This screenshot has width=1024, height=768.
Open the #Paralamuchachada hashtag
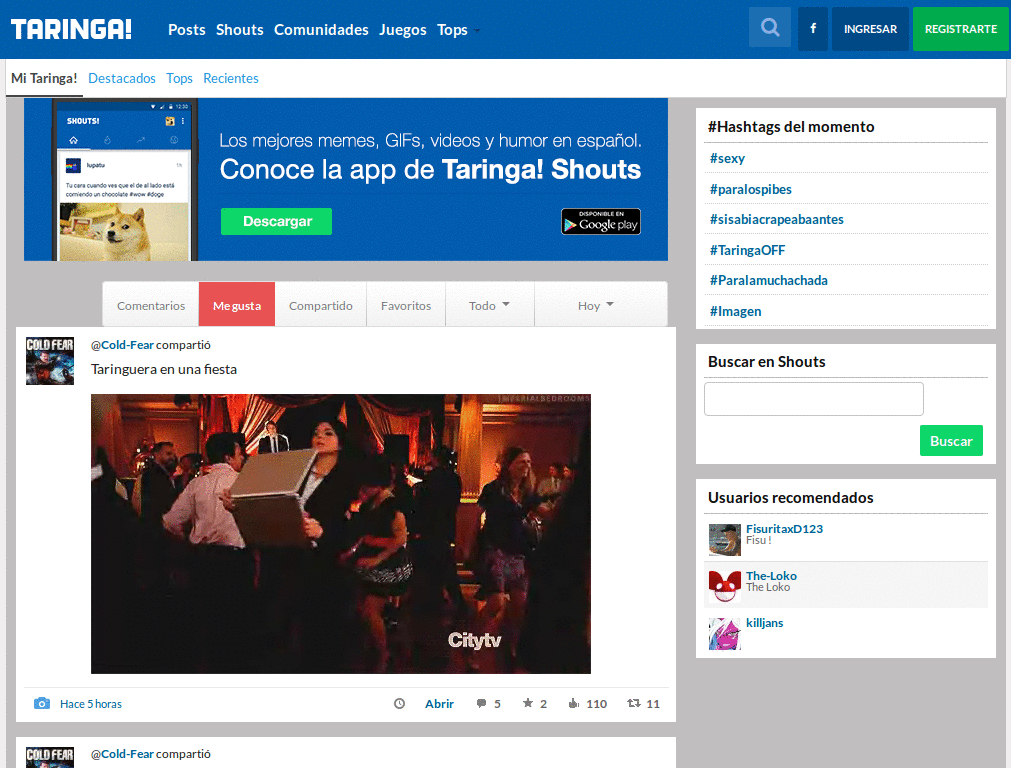[x=769, y=280]
